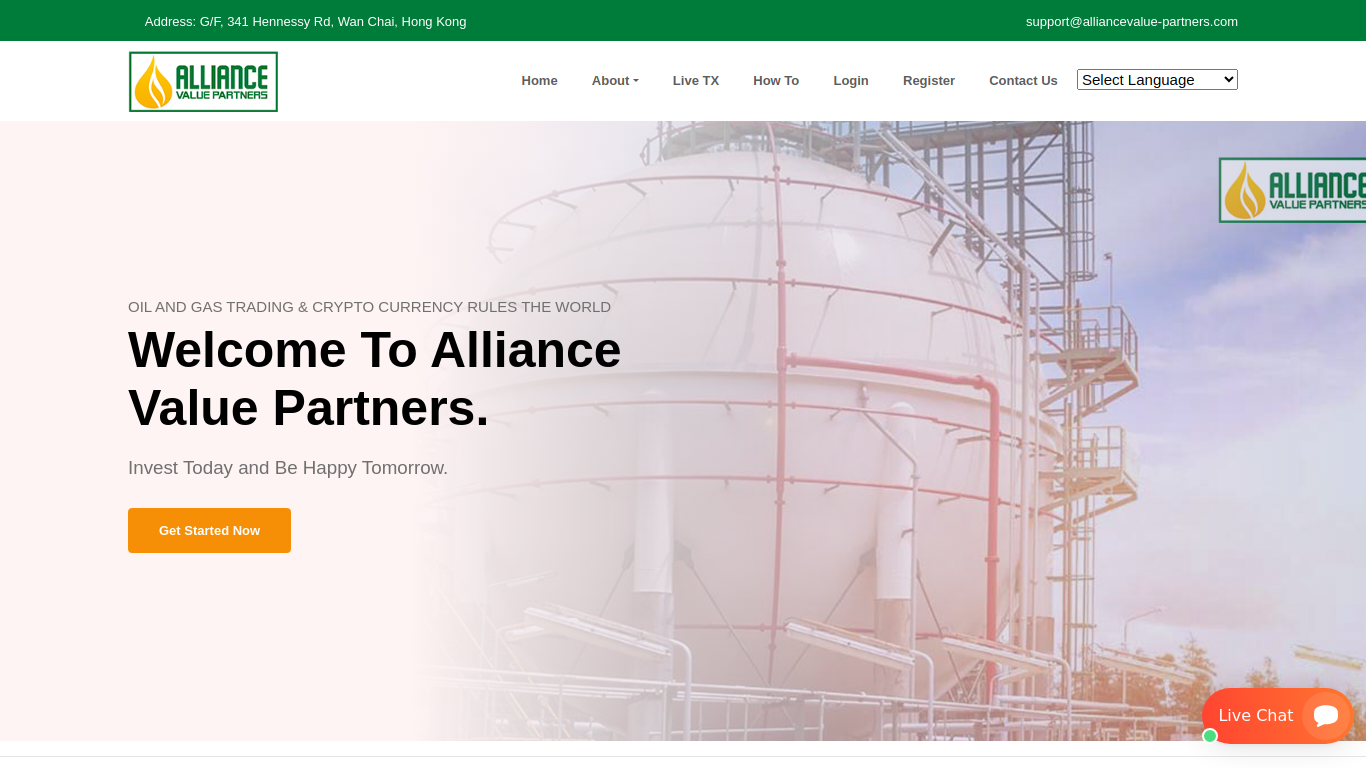The height and width of the screenshot is (768, 1366).
Task: Open the Select Language dropdown
Action: tap(1157, 80)
